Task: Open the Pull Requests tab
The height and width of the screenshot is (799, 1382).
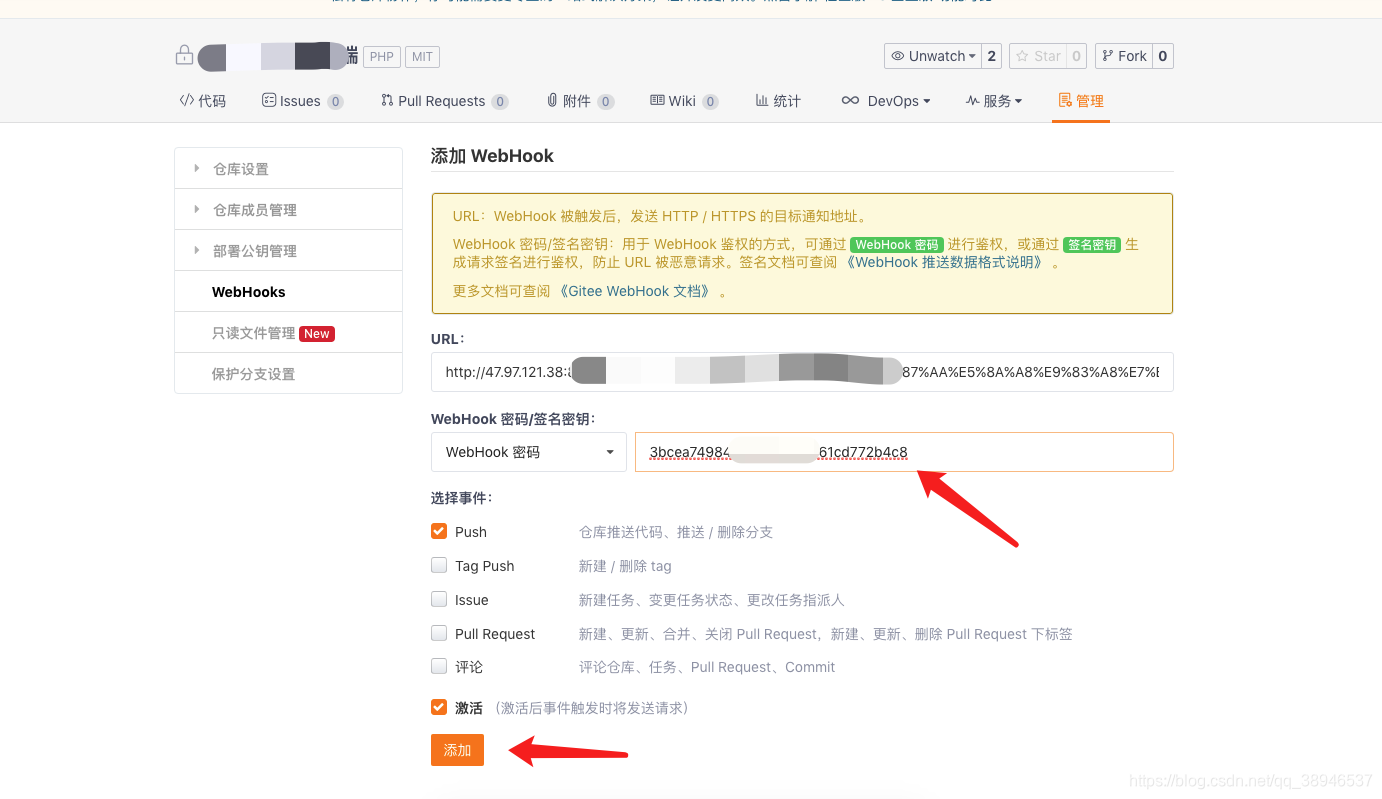Action: [444, 101]
